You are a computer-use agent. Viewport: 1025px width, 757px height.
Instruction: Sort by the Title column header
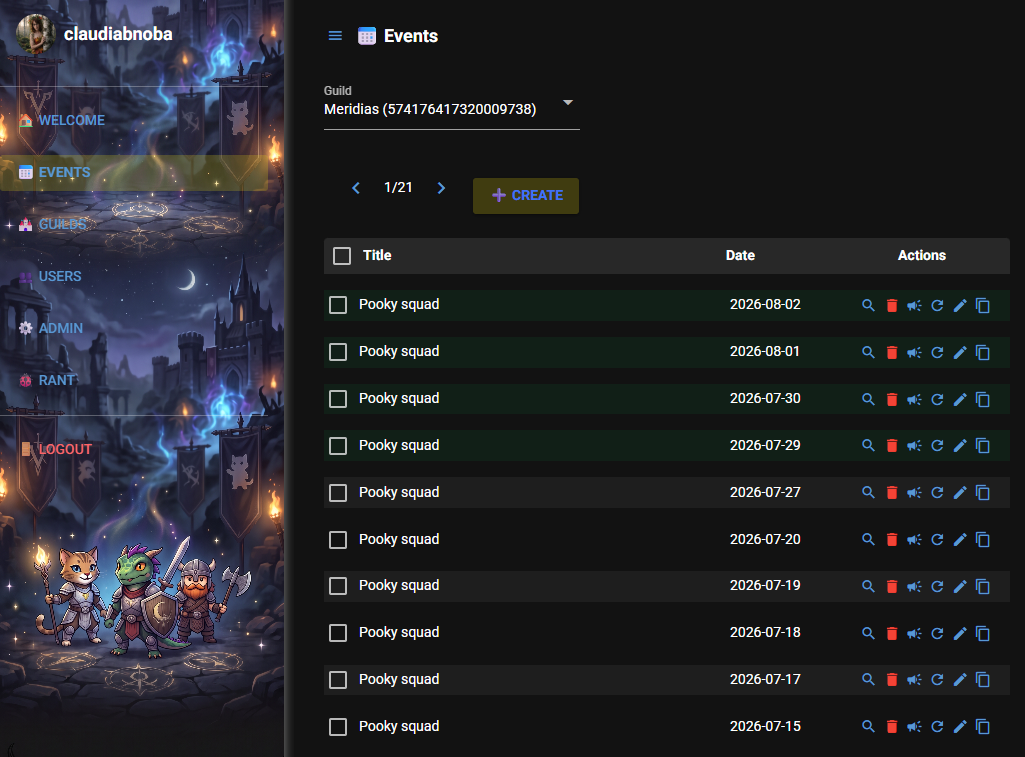377,256
